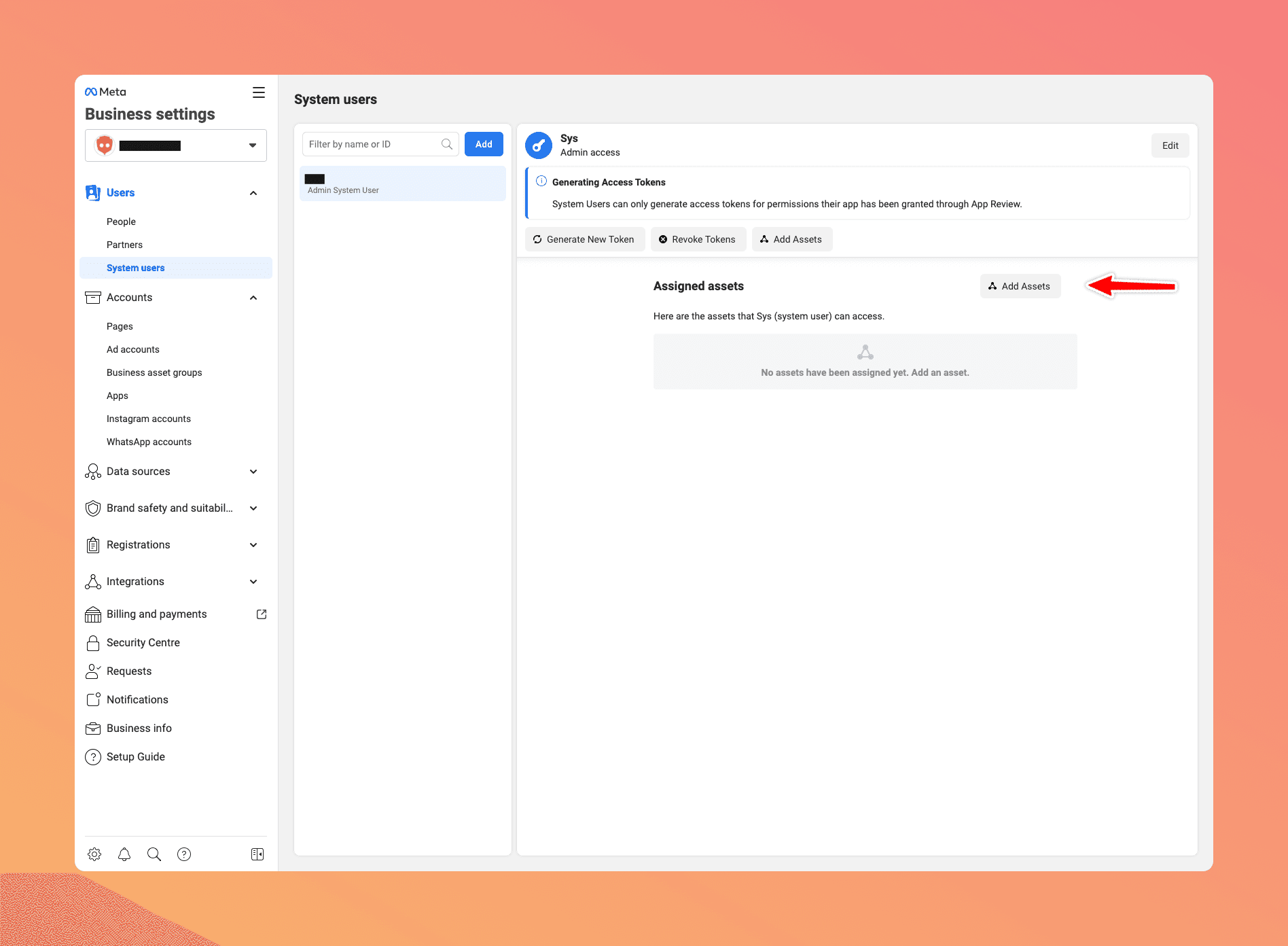
Task: Collapse the sidebar panel icon
Action: tap(257, 854)
